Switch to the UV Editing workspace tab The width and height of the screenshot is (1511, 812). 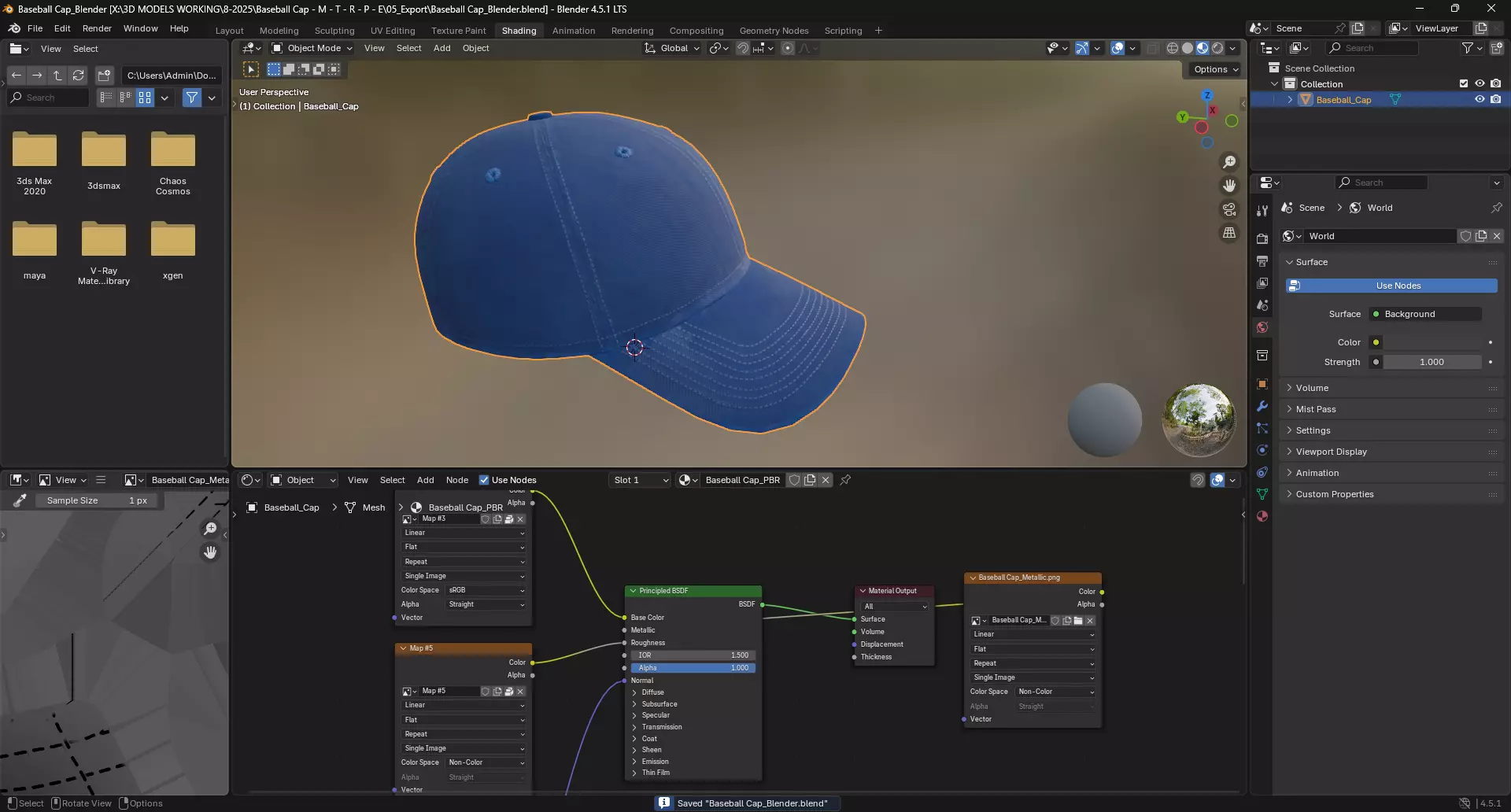click(x=393, y=31)
